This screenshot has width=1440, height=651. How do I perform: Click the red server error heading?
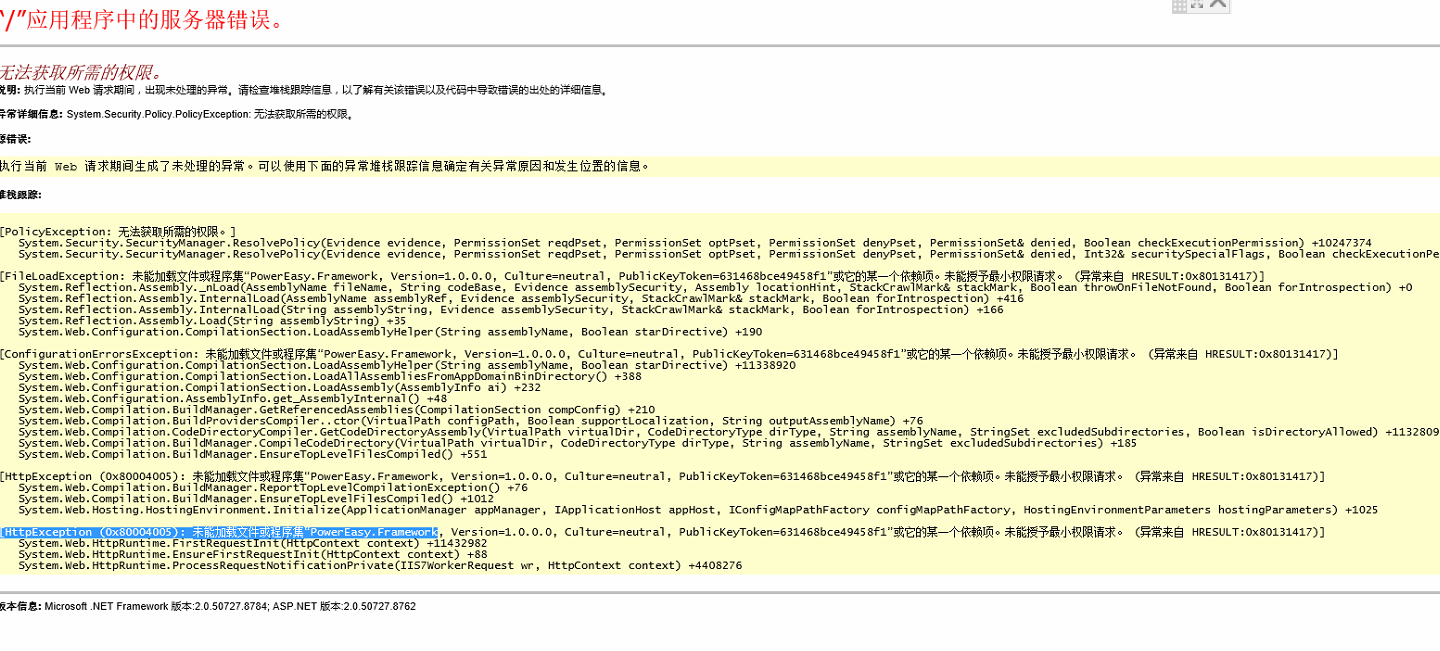click(142, 20)
